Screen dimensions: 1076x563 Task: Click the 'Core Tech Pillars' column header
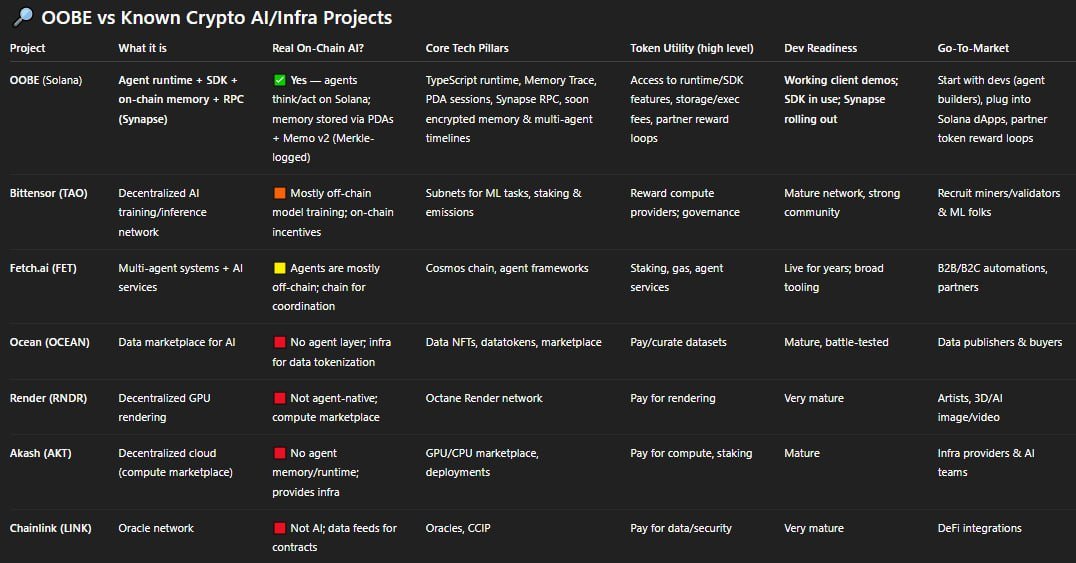pos(467,48)
